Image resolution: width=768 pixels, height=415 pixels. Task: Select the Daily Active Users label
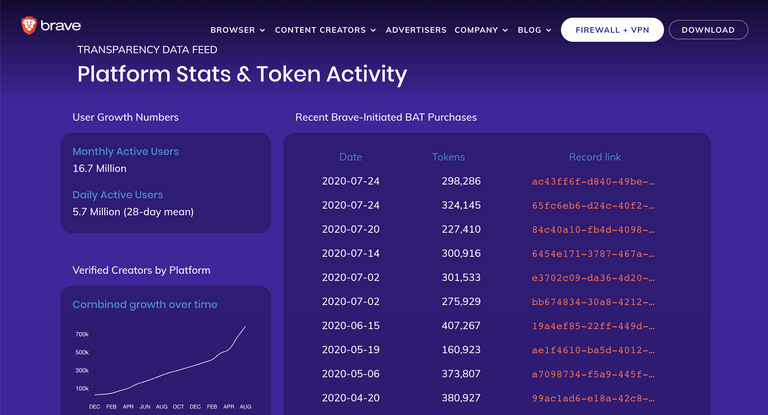(x=118, y=195)
